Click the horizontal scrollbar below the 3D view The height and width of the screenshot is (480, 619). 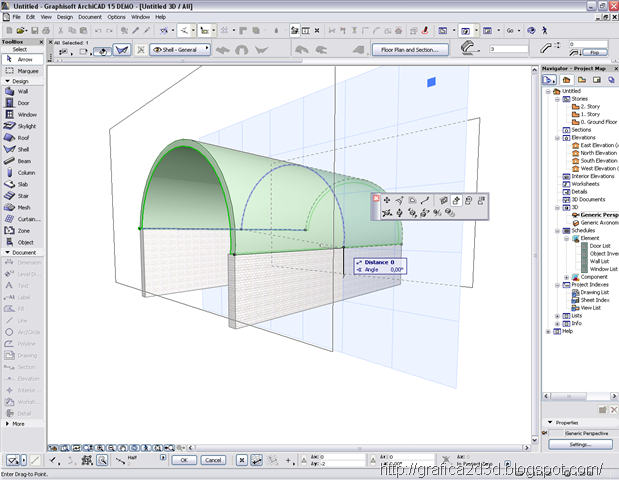(x=359, y=448)
